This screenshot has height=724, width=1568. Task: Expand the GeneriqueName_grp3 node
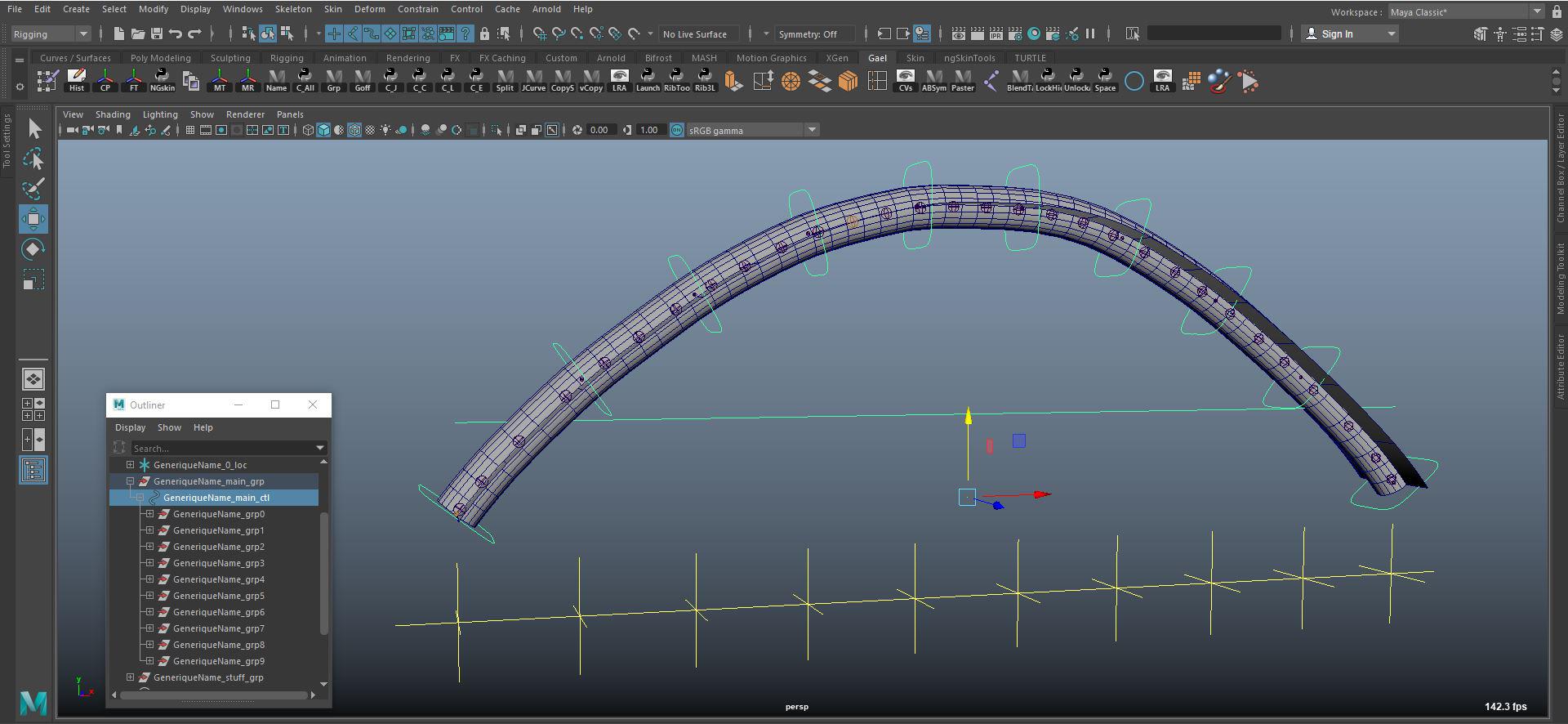click(149, 563)
